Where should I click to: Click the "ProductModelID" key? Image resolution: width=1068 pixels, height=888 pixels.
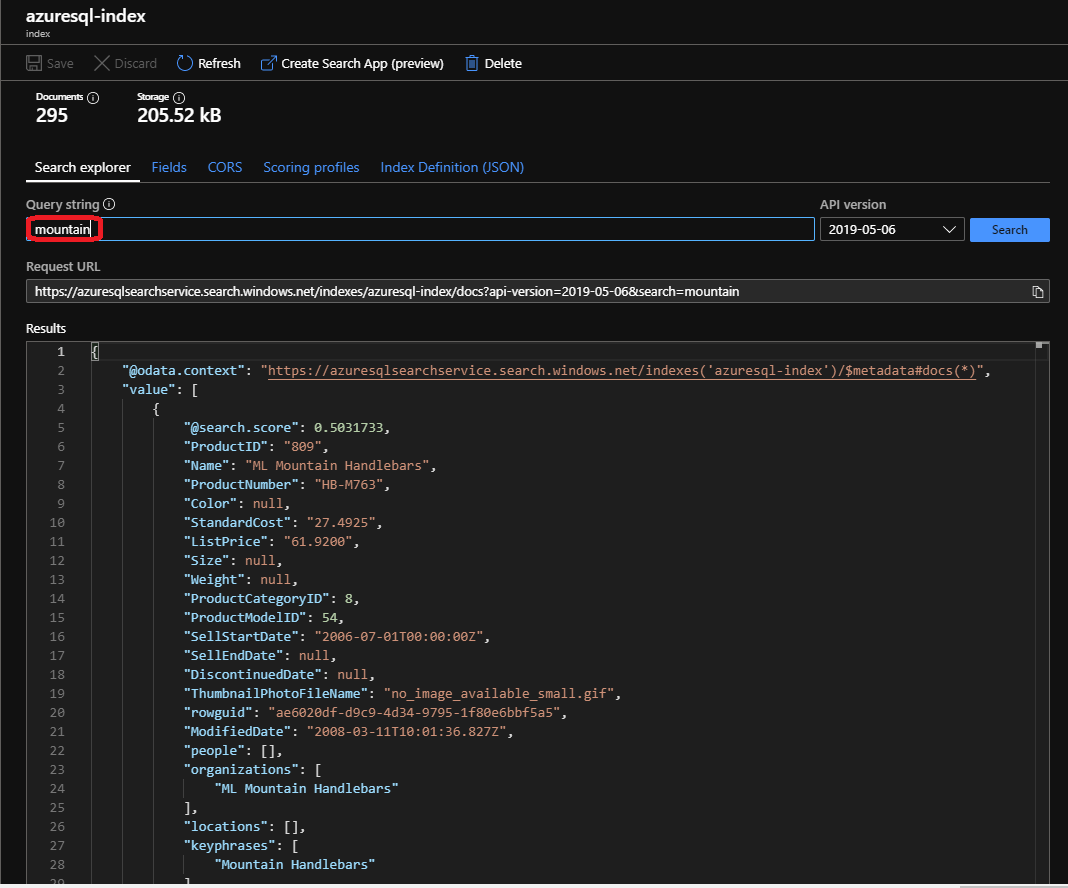pyautogui.click(x=245, y=618)
